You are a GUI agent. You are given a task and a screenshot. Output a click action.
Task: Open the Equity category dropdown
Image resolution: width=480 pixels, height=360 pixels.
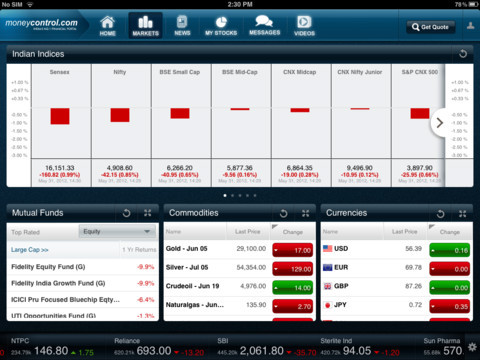click(117, 231)
